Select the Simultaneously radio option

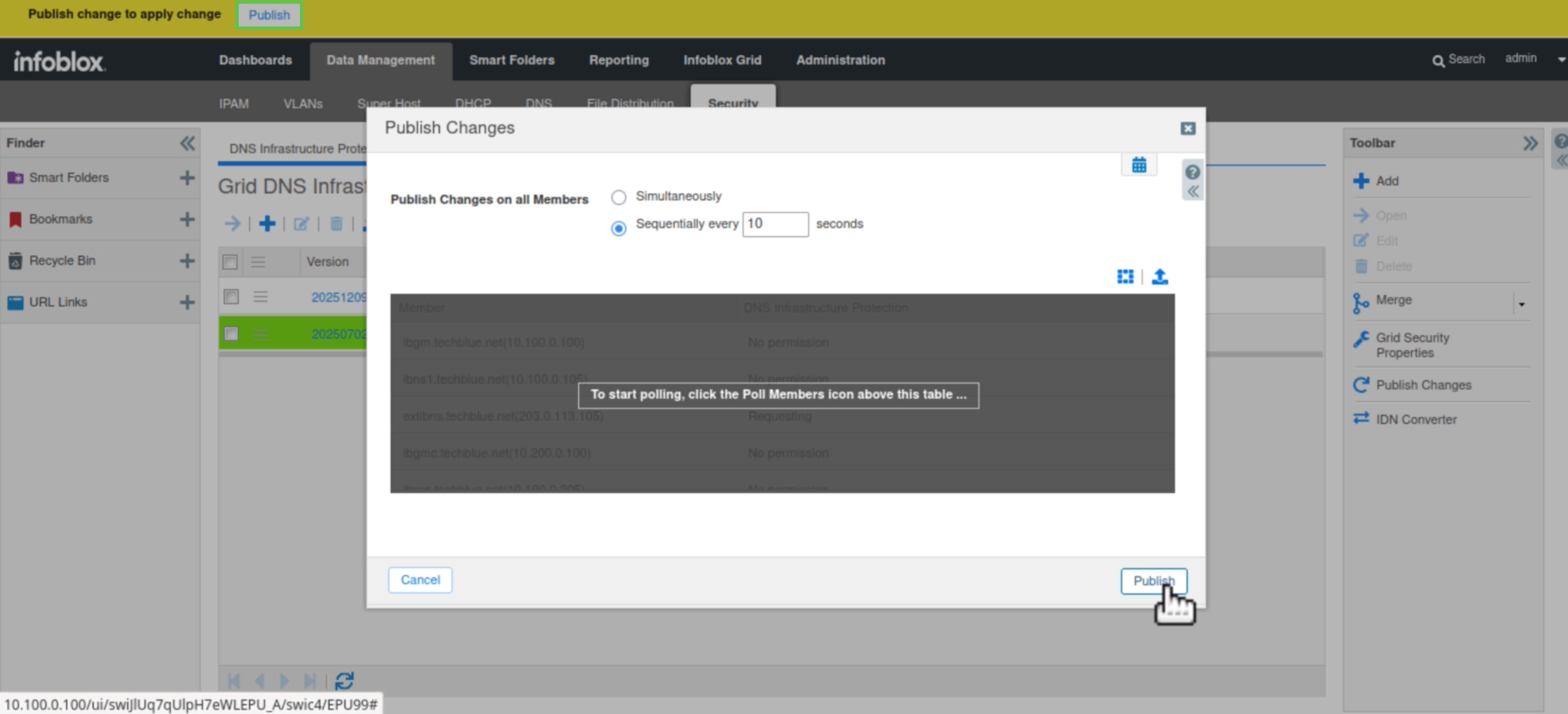[618, 197]
